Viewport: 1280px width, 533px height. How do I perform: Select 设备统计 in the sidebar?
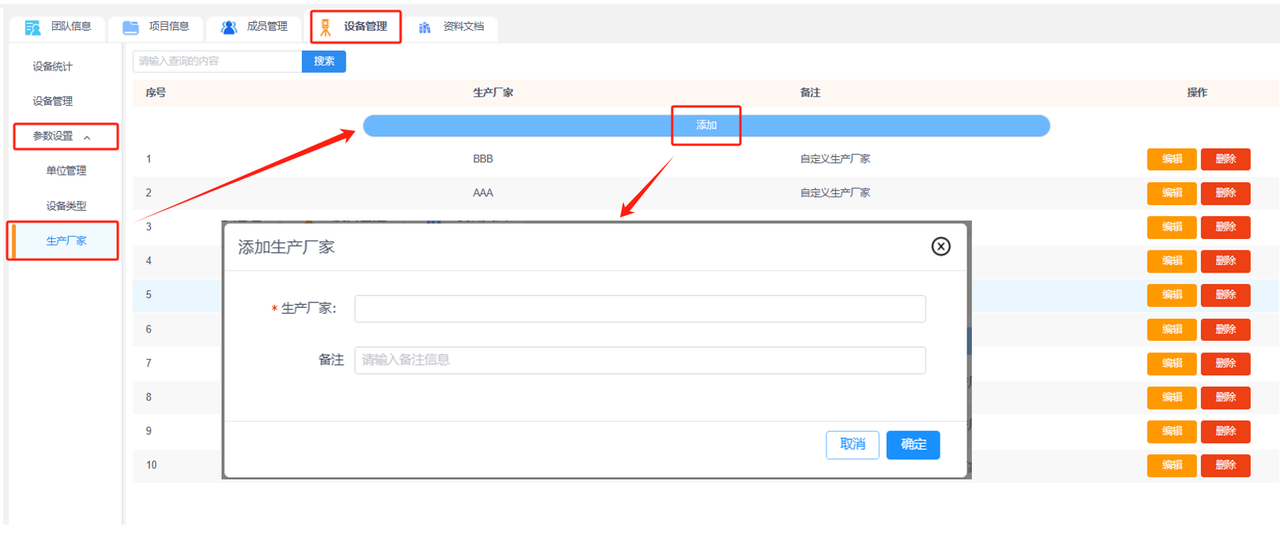[52, 67]
